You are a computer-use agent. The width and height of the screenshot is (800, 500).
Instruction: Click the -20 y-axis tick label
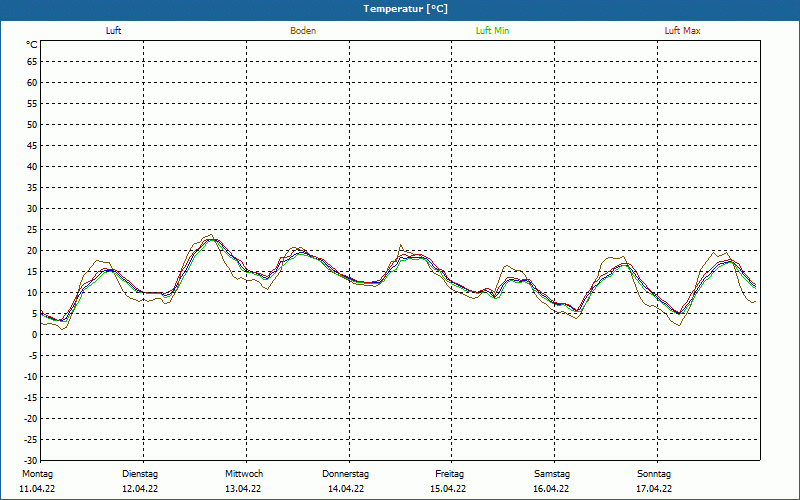click(31, 418)
